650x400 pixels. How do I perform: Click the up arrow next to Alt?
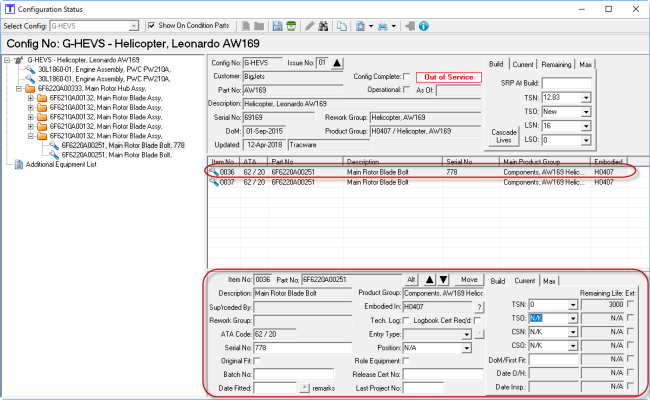[429, 280]
